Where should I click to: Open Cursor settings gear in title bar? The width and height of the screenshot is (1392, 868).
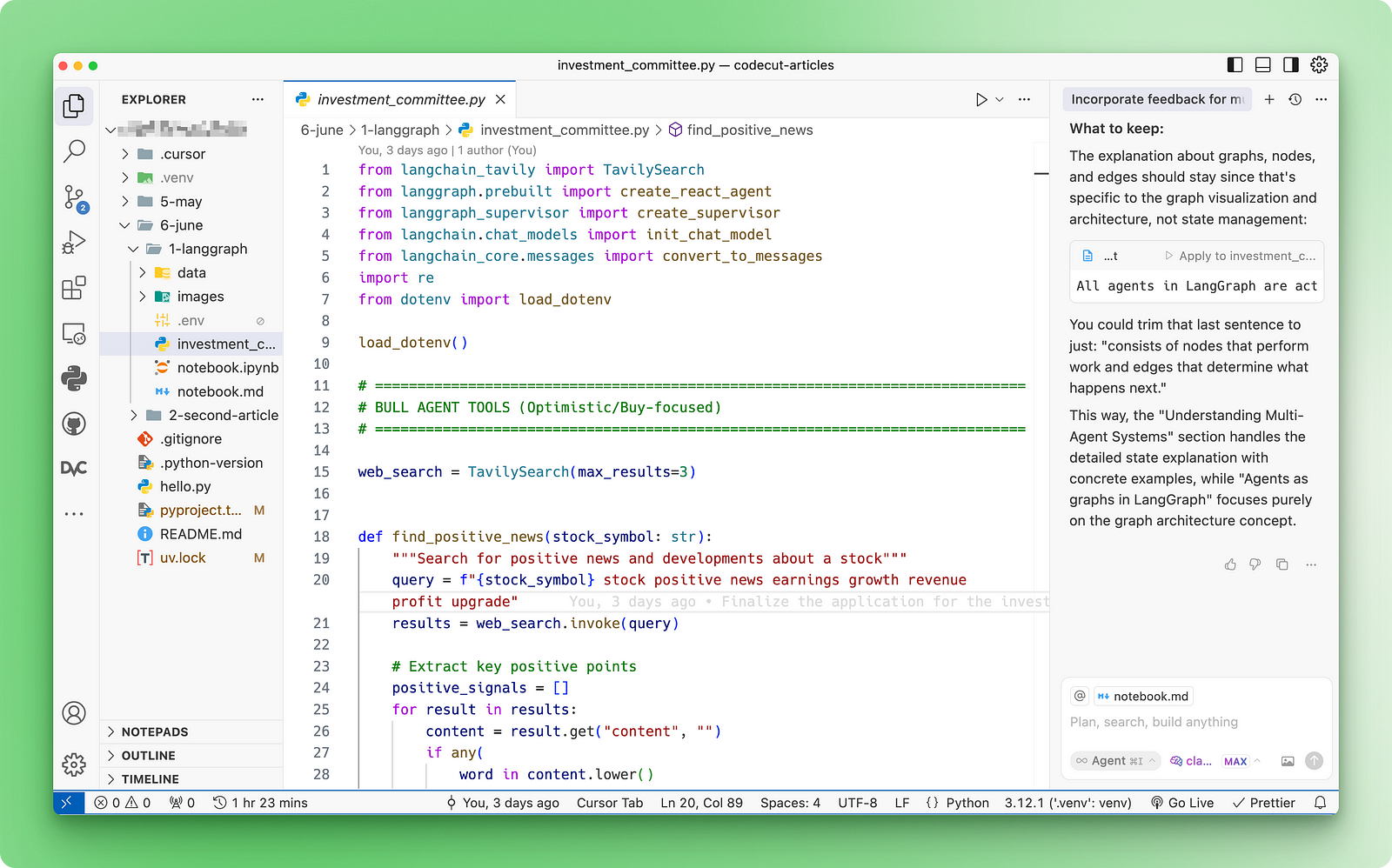click(1319, 64)
